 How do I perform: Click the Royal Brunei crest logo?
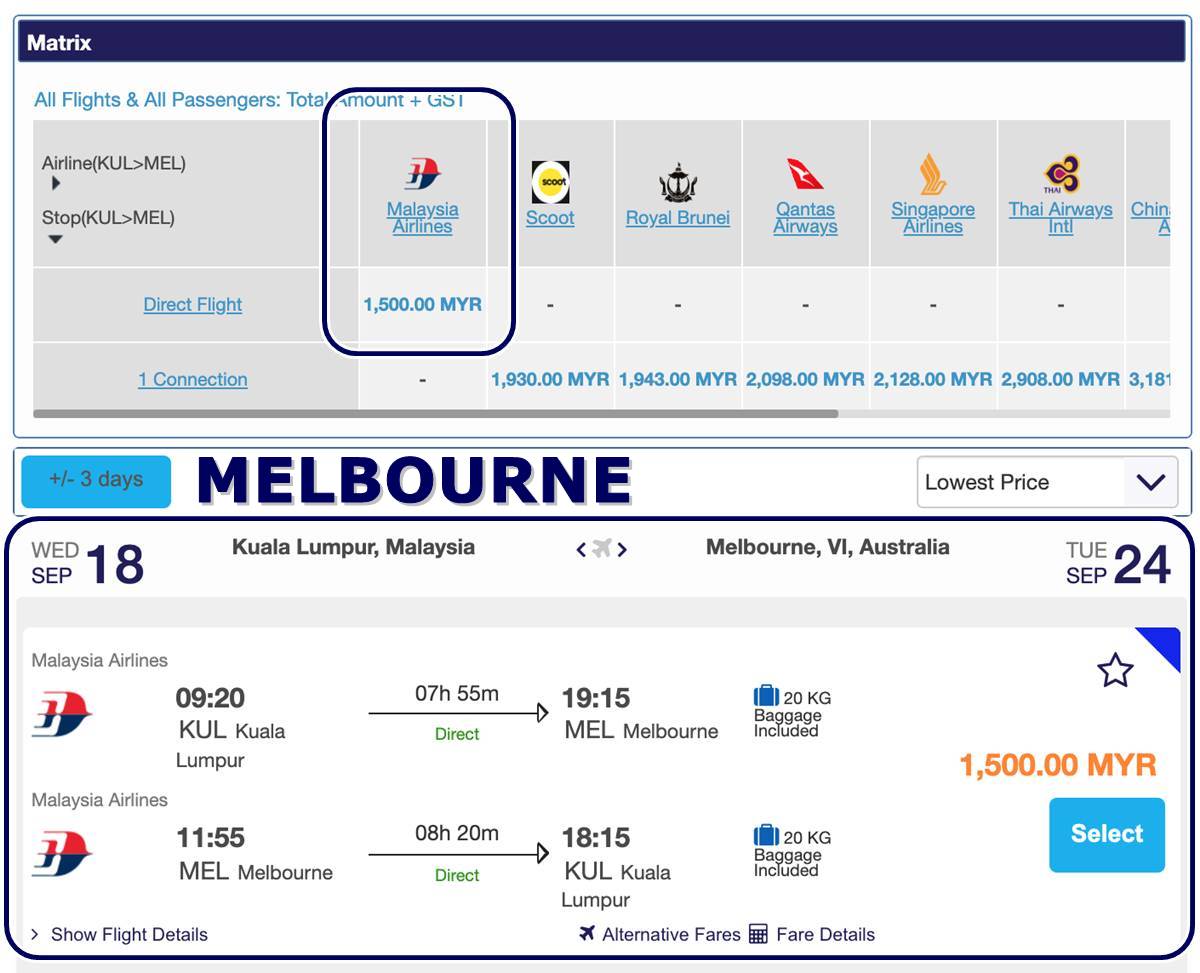tap(677, 182)
